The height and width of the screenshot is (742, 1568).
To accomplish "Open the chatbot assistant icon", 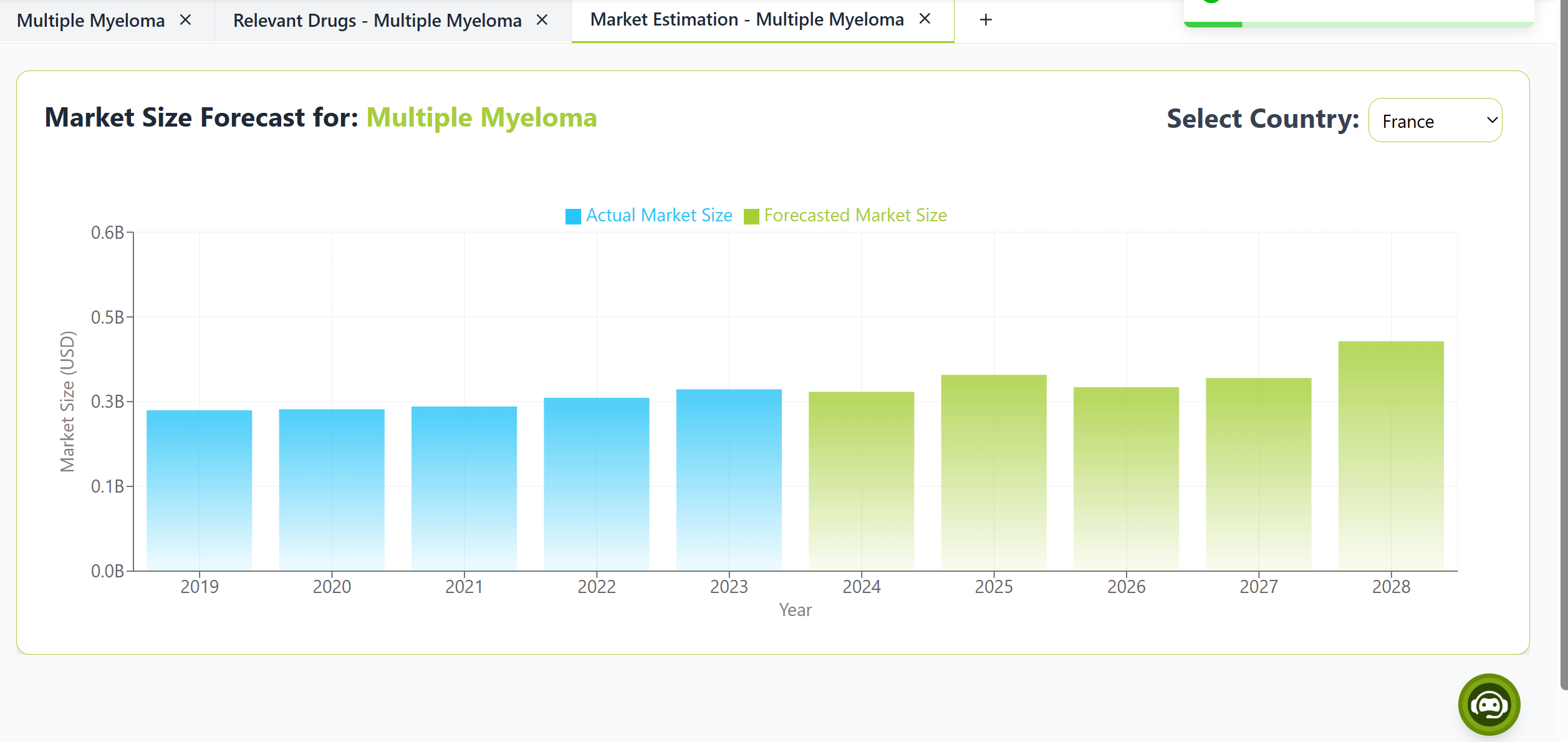I will (1489, 705).
